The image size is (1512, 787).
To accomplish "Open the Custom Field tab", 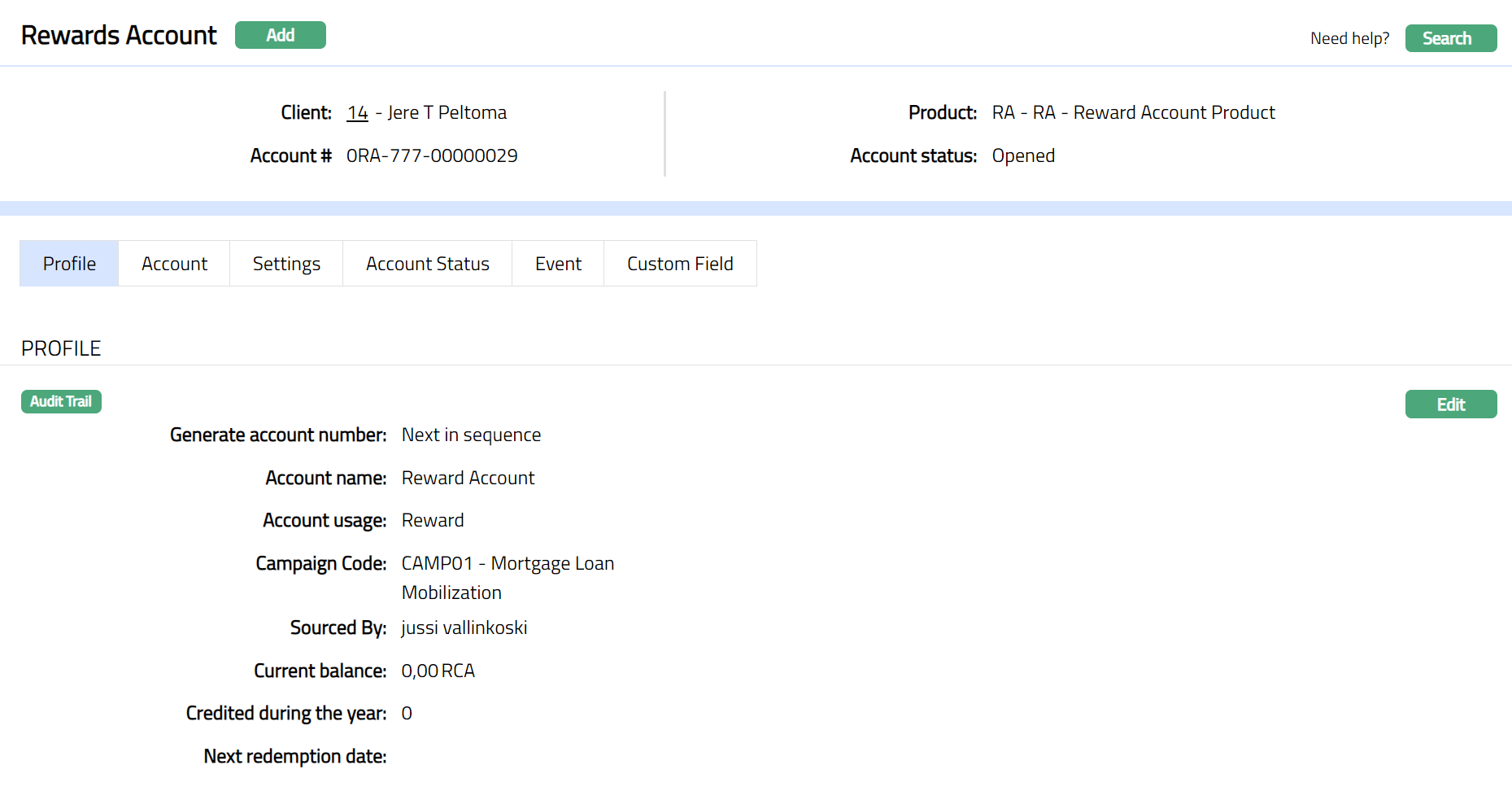I will point(680,264).
